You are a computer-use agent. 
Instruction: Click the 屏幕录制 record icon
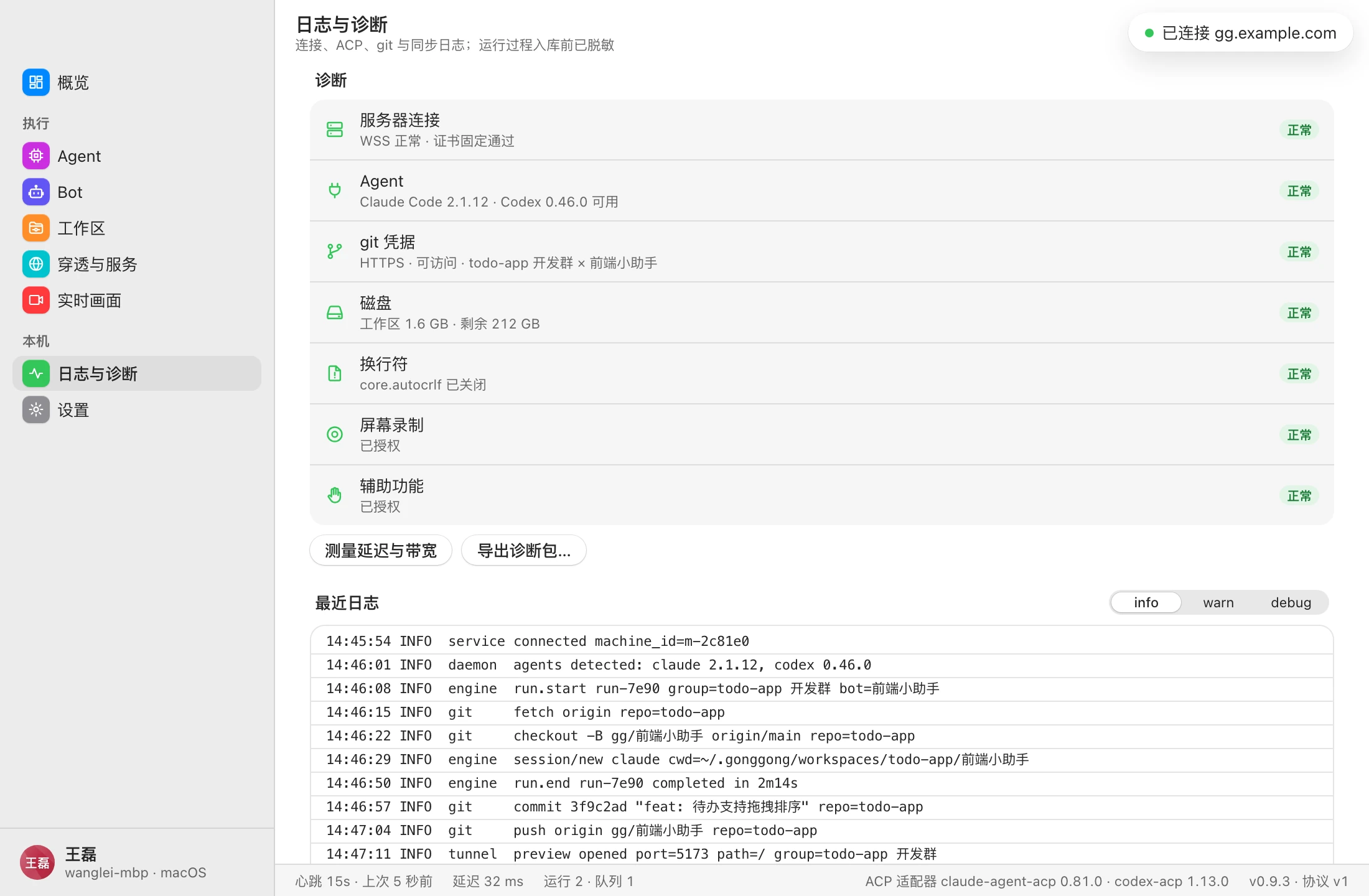coord(335,434)
